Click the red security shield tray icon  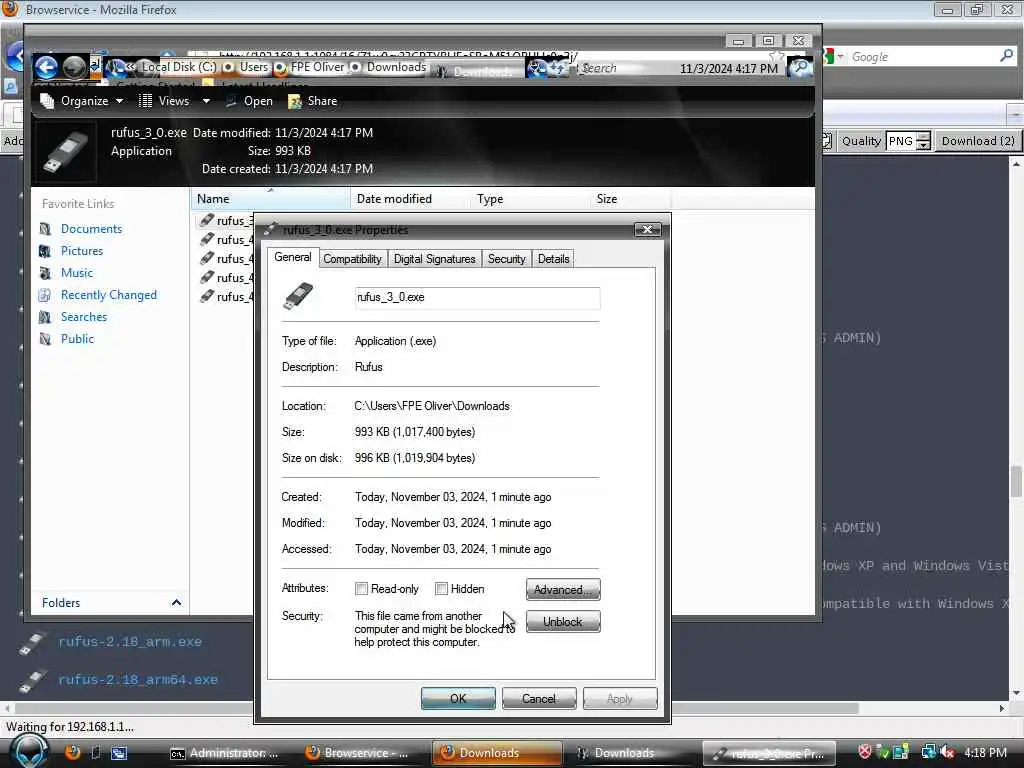click(x=865, y=752)
